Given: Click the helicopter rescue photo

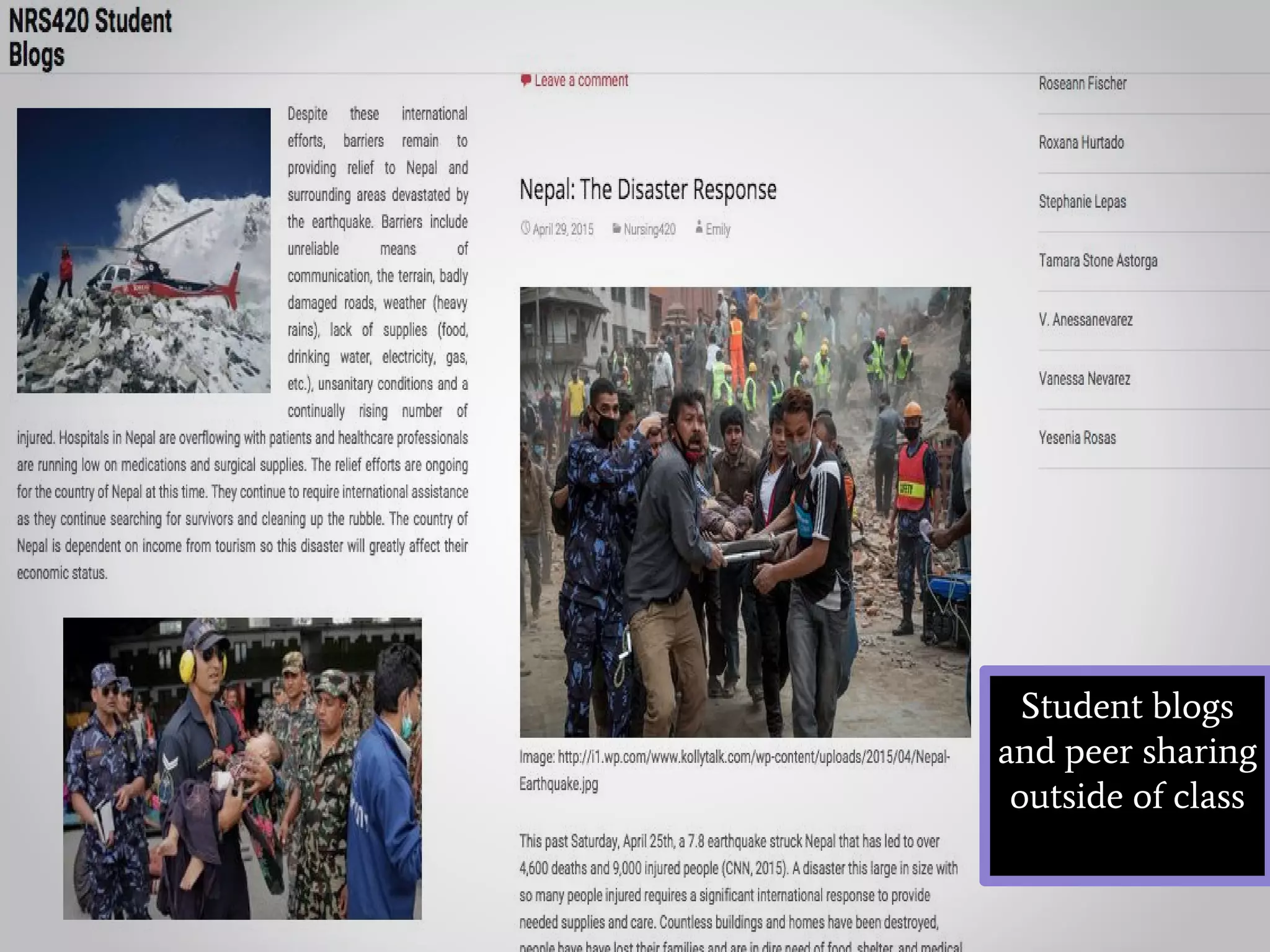Looking at the screenshot, I should click(x=143, y=250).
